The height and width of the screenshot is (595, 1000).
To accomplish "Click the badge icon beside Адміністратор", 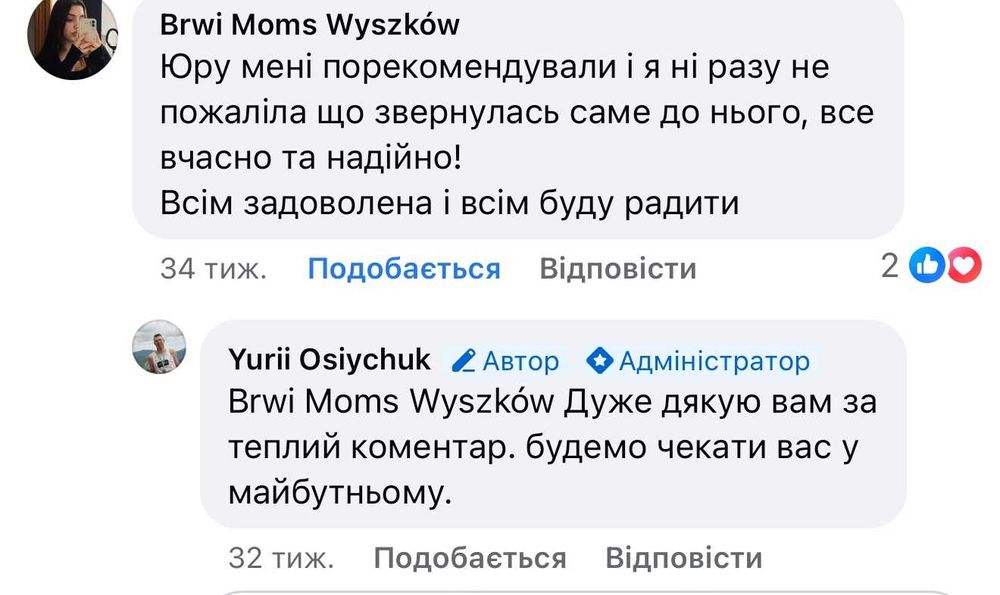I will click(x=599, y=360).
